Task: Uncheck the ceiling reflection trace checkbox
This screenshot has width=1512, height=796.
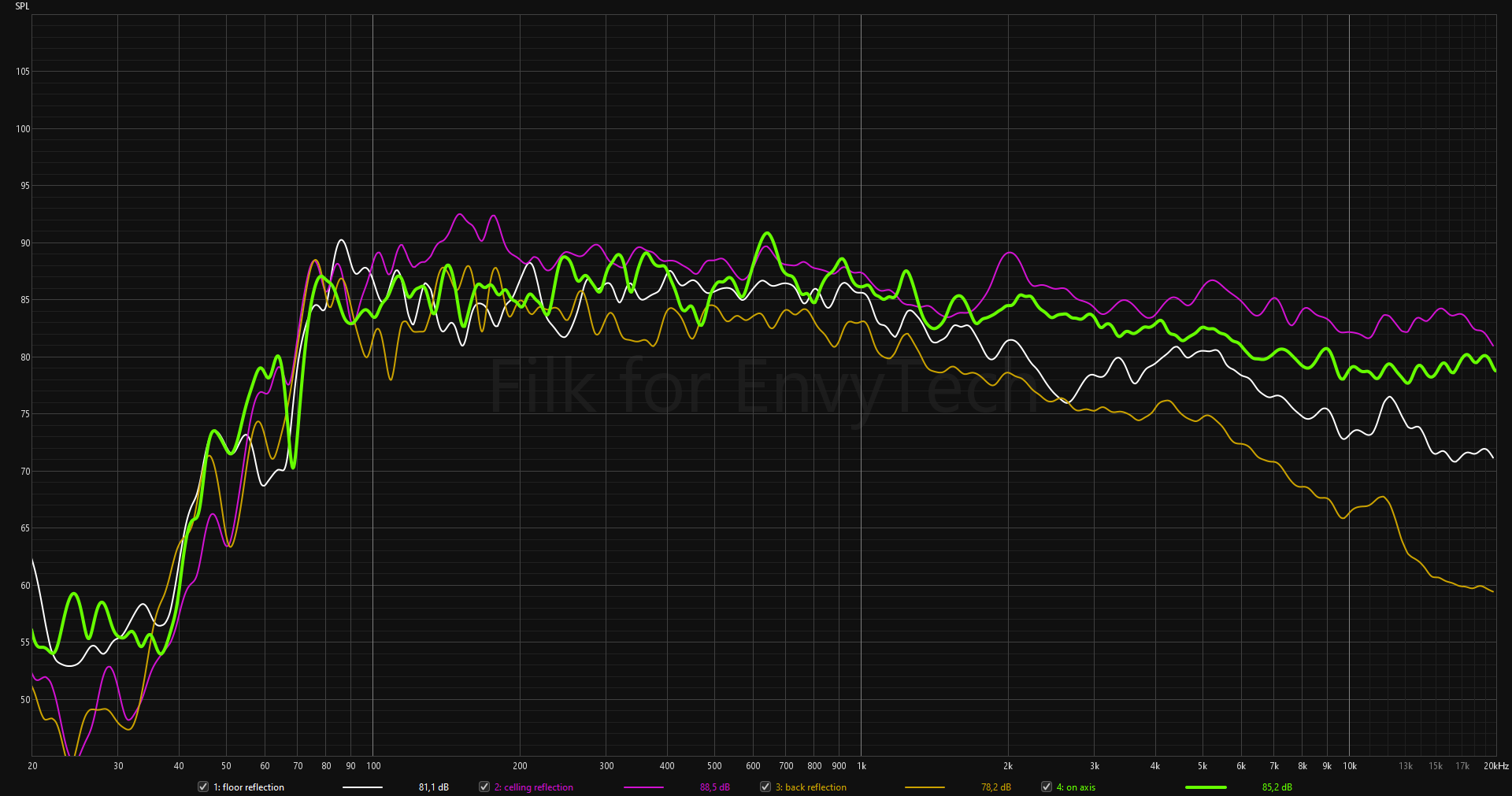Action: [x=484, y=787]
